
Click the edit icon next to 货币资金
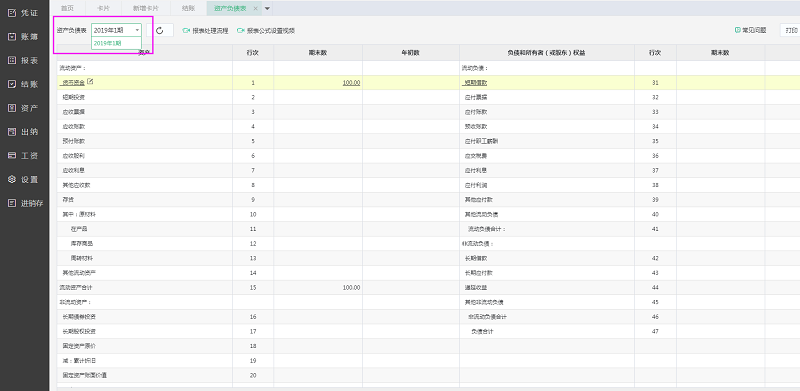point(90,82)
